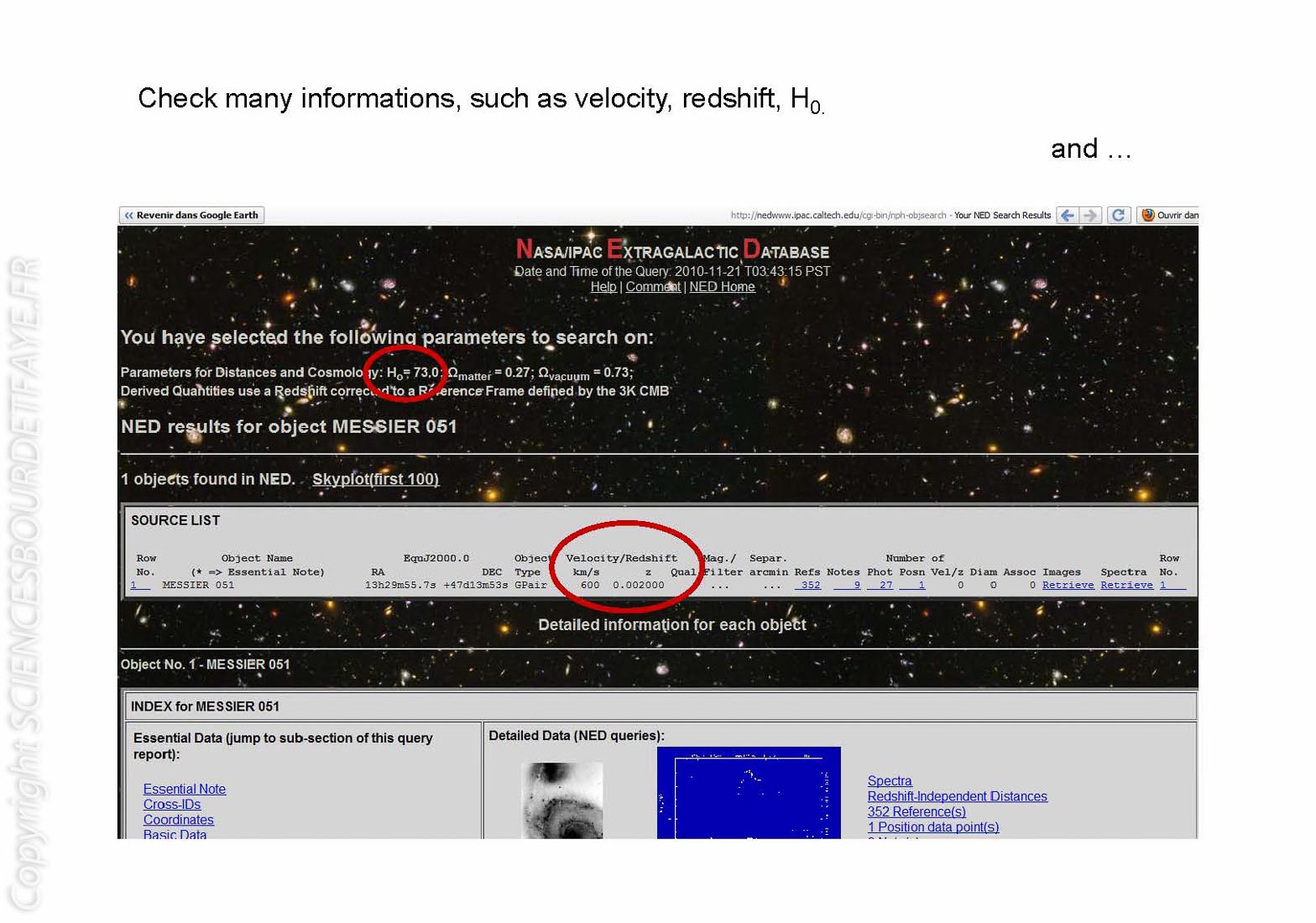Return to Google Earth with Revenir button
Image resolution: width=1316 pixels, height=923 pixels.
[192, 216]
